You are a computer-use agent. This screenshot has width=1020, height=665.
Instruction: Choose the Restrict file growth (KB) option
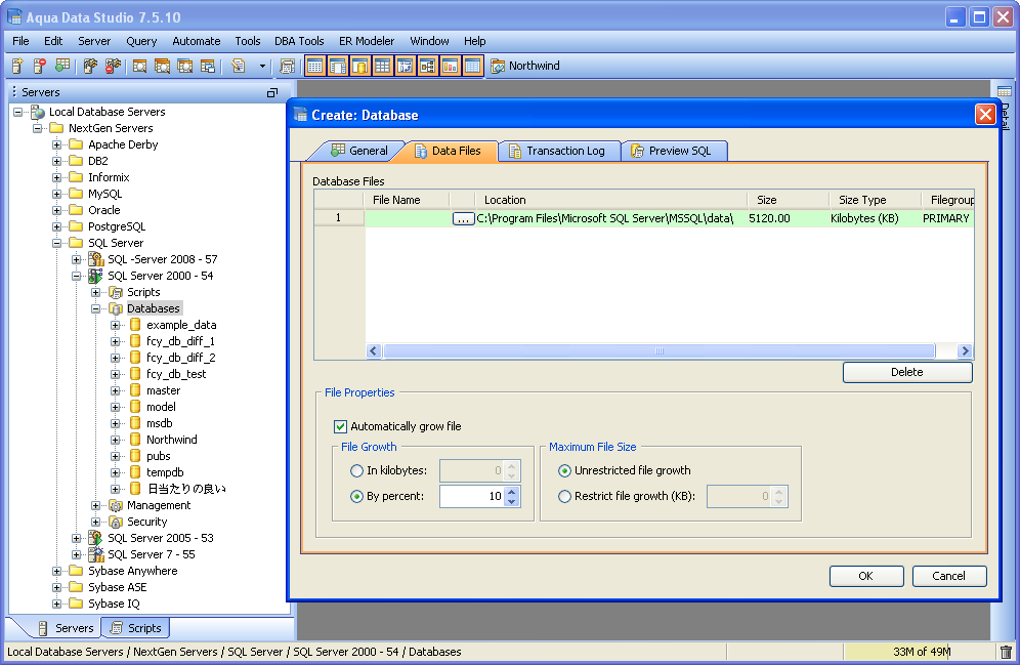pos(565,496)
